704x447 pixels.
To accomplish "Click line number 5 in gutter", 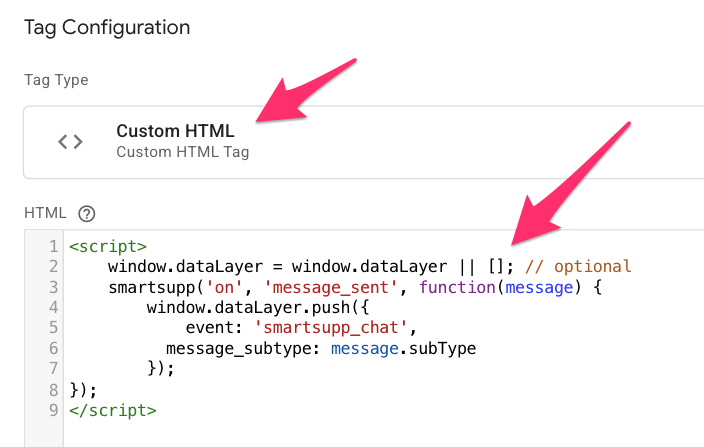I will coord(53,328).
